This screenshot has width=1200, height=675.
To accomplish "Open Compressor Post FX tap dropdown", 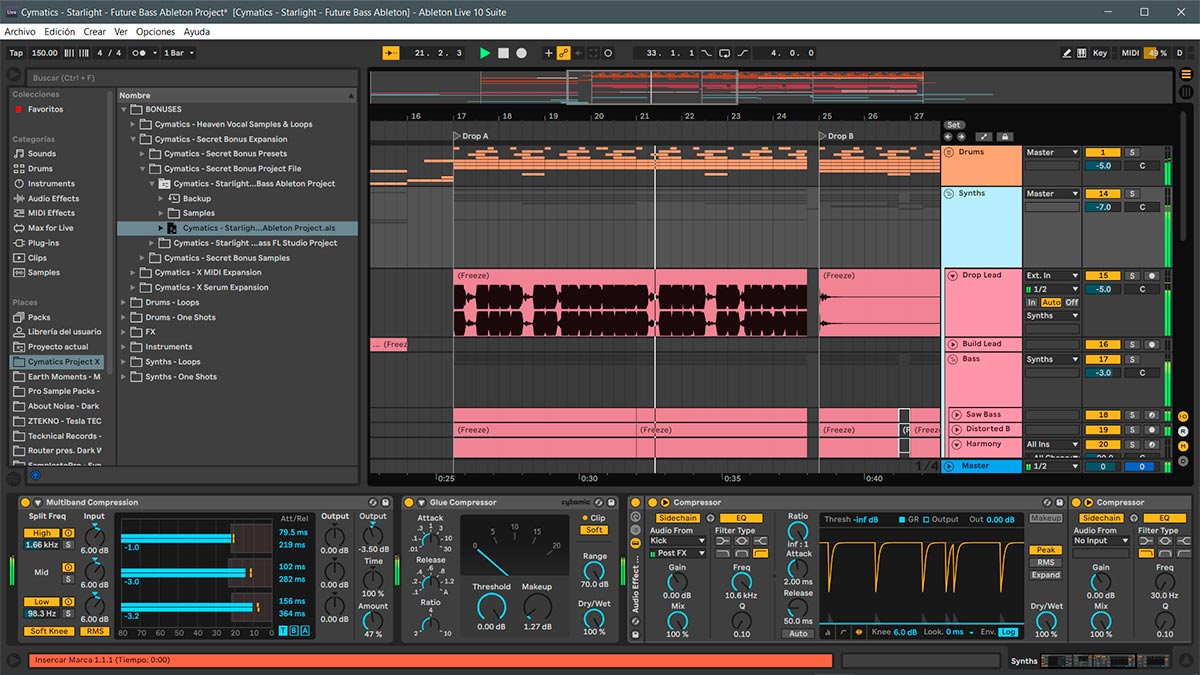I will [x=678, y=553].
